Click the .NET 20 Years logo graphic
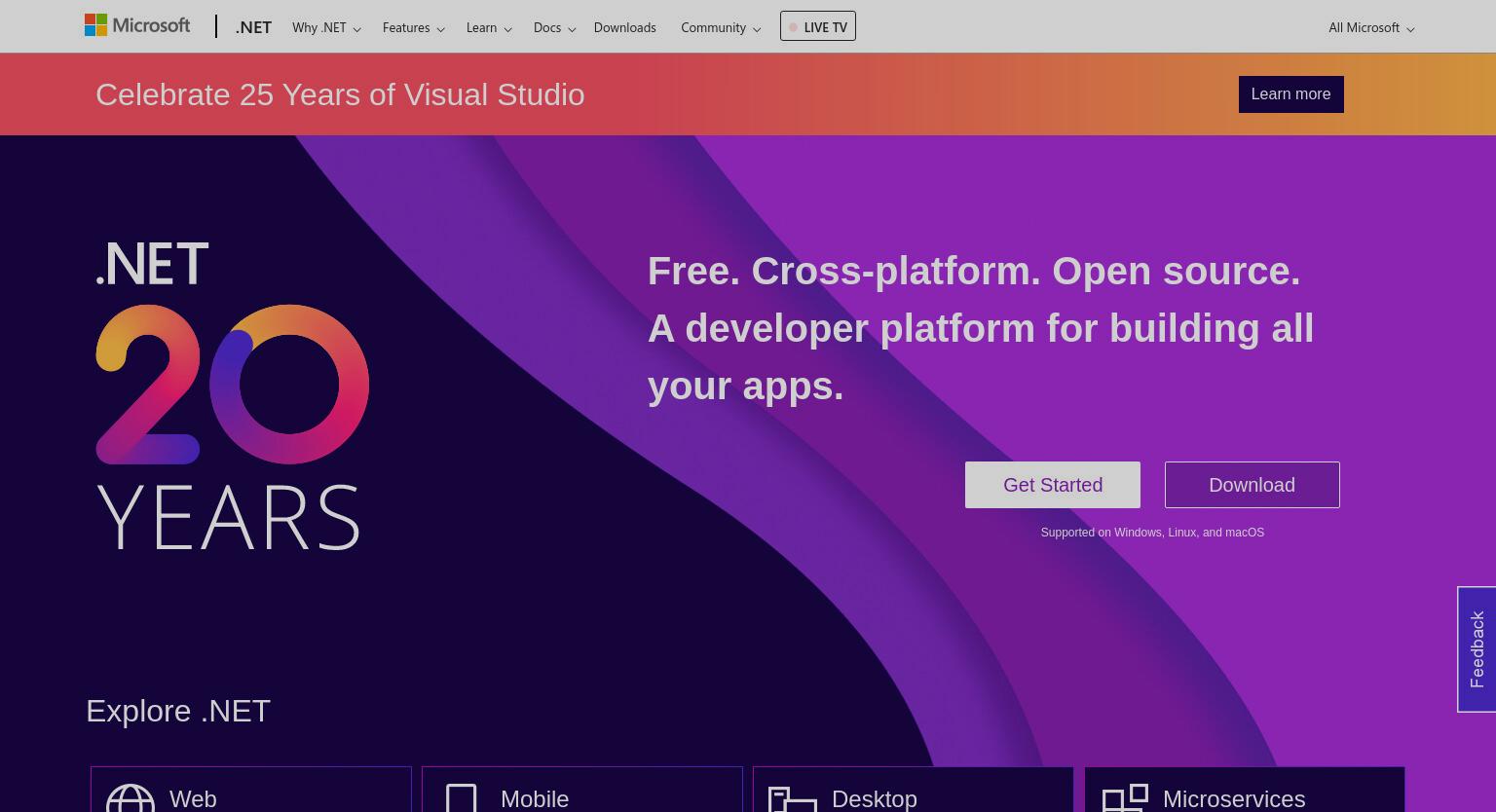Viewport: 1496px width, 812px height. 232,394
